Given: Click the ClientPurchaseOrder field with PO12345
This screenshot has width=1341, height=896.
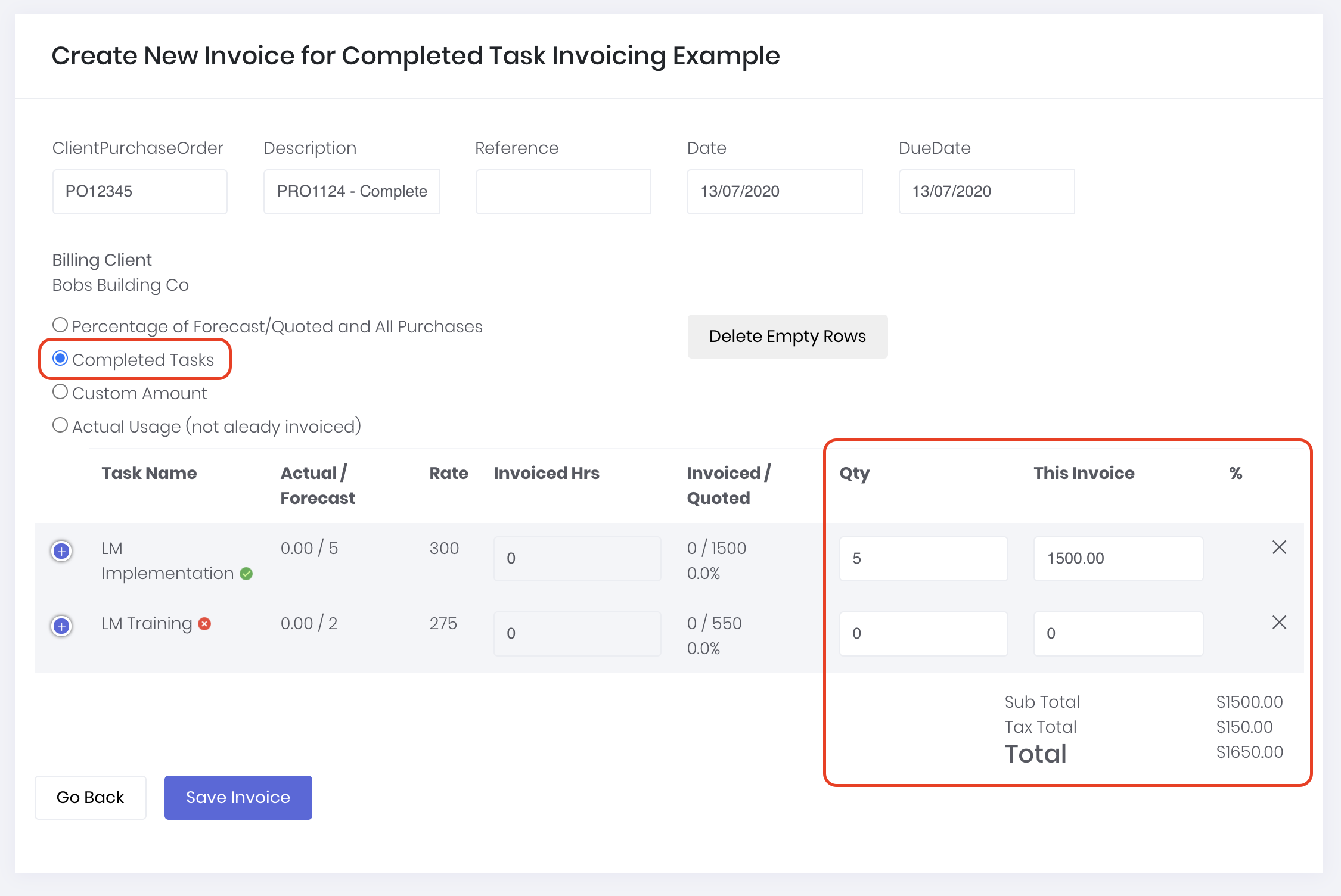Looking at the screenshot, I should (x=139, y=191).
